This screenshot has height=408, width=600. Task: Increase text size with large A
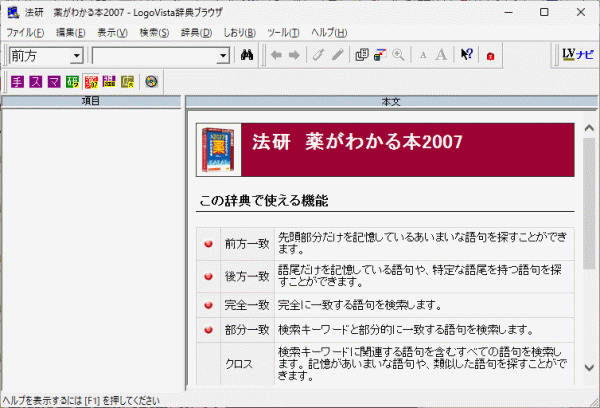(441, 55)
